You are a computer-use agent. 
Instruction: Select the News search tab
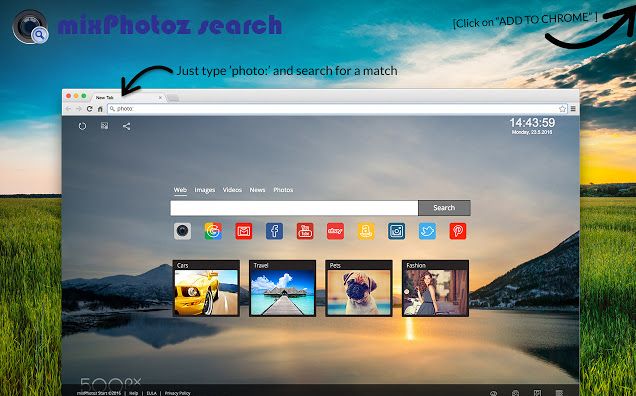click(x=257, y=190)
